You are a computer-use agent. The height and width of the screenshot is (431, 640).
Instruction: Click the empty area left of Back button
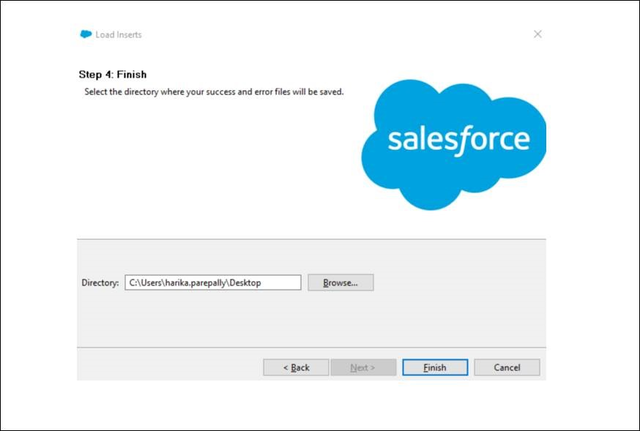pyautogui.click(x=170, y=367)
